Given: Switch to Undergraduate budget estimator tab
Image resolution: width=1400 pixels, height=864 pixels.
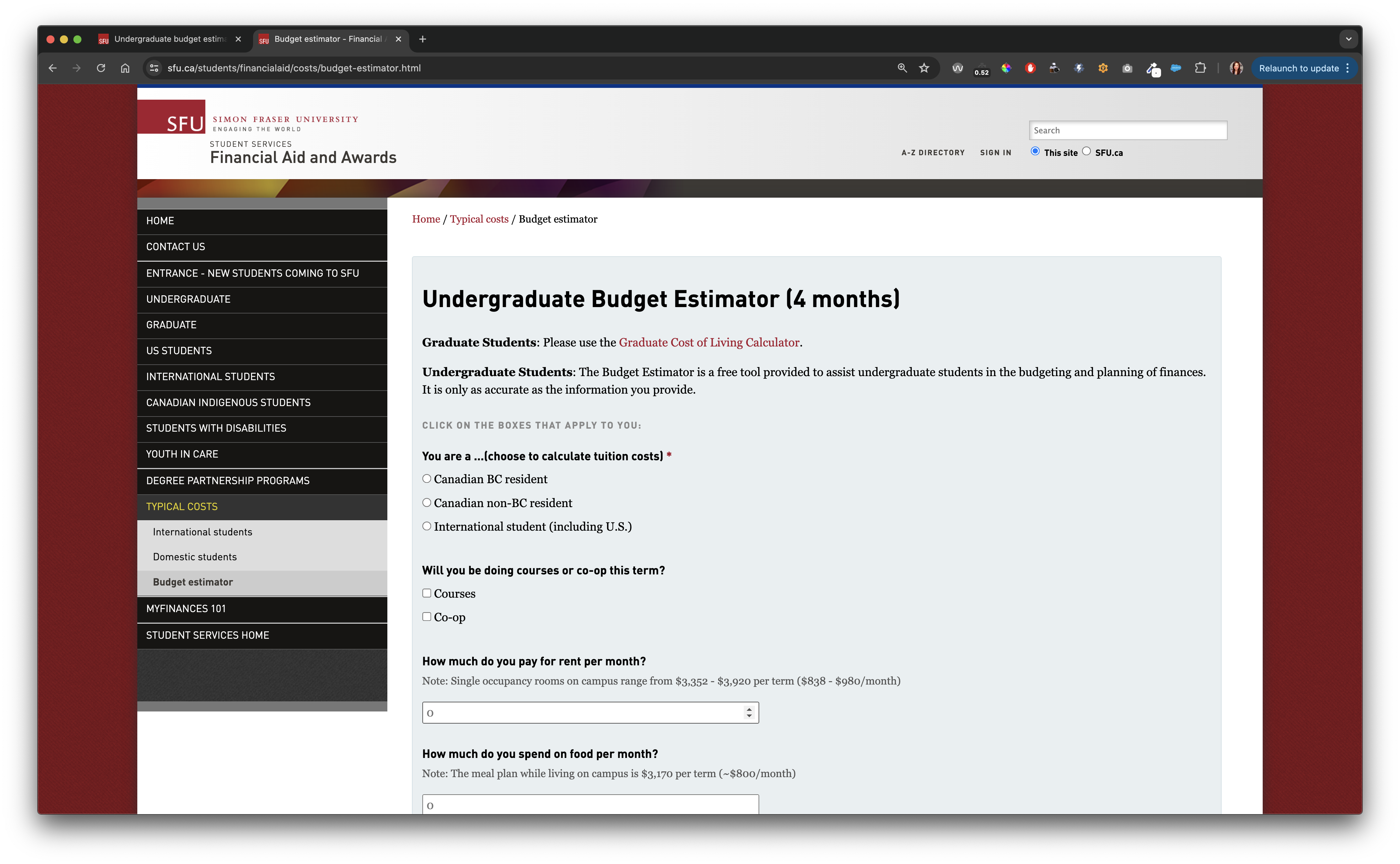Looking at the screenshot, I should click(x=170, y=39).
